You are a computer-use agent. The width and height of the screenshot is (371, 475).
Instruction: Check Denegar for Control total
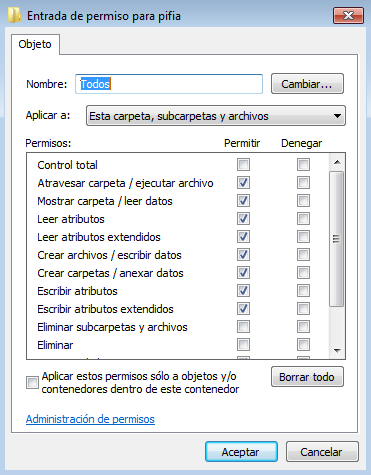coord(303,165)
